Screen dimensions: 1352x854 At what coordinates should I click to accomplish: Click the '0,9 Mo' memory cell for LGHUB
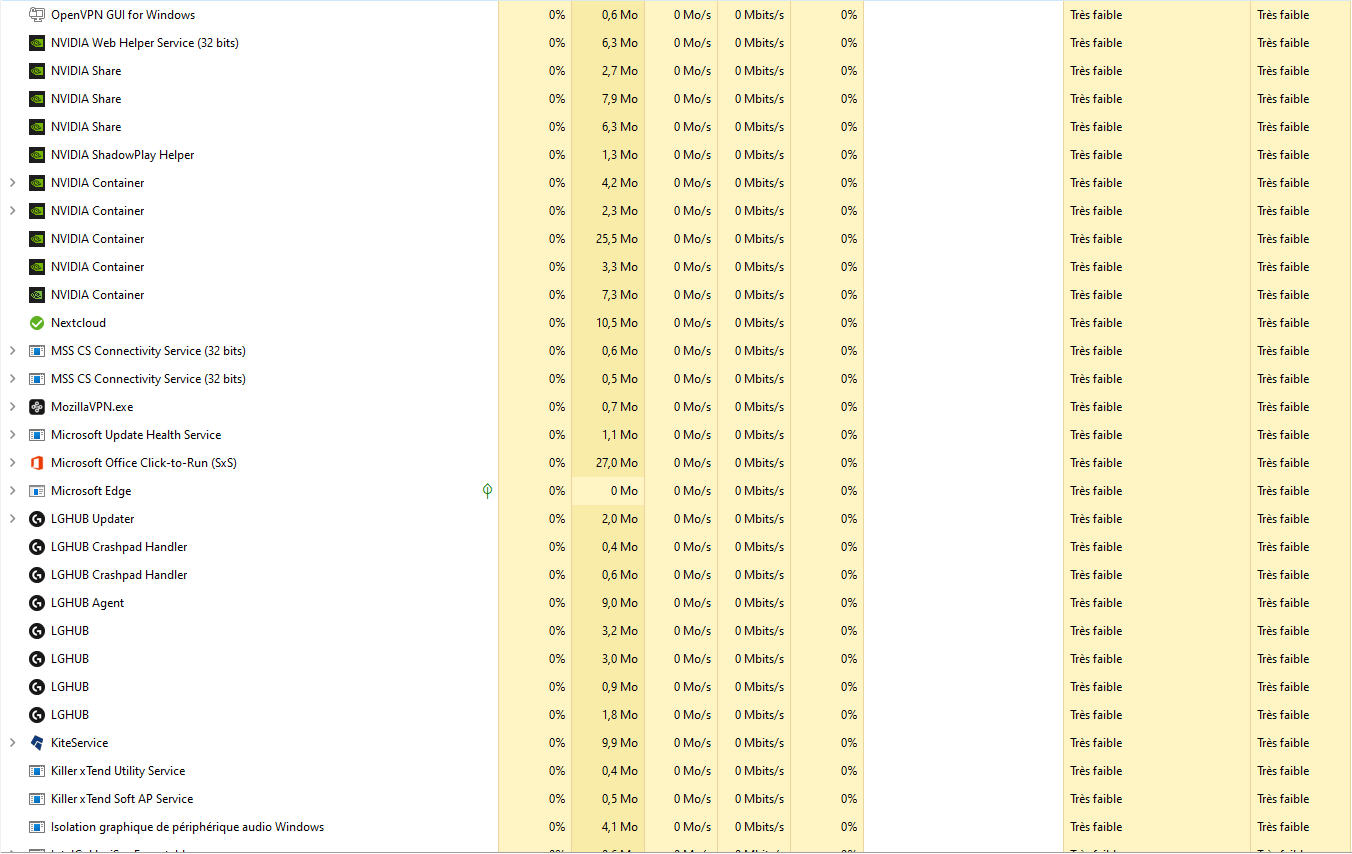(x=608, y=687)
